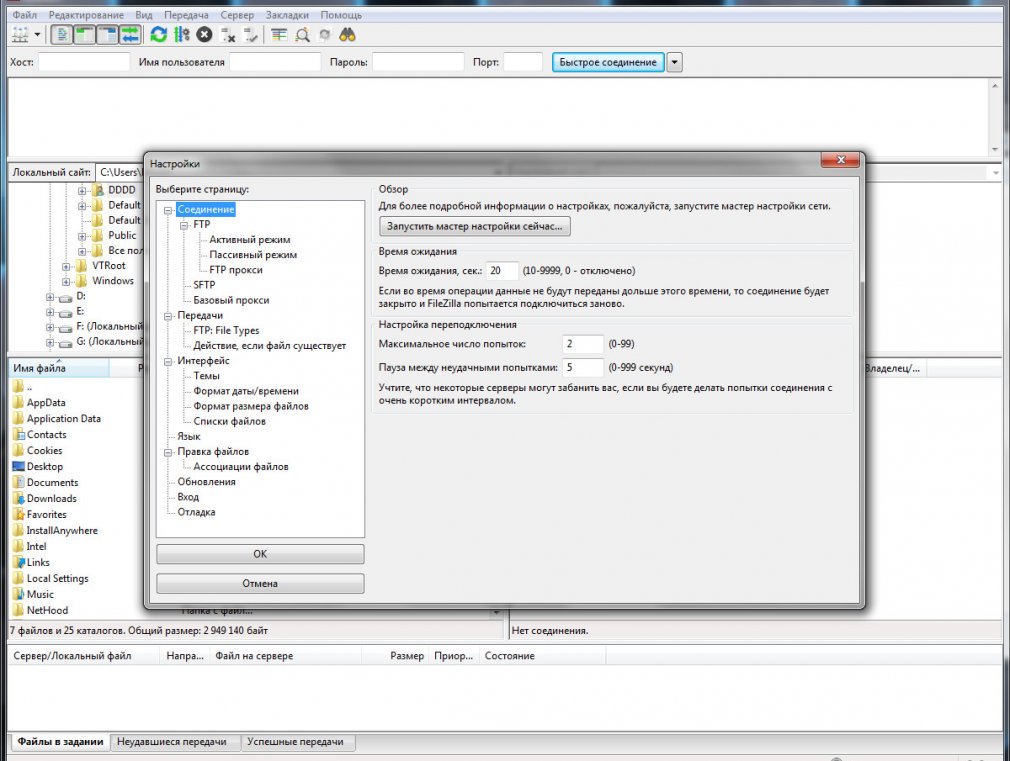1010x761 pixels.
Task: Collapse the FTP settings node
Action: click(x=184, y=225)
